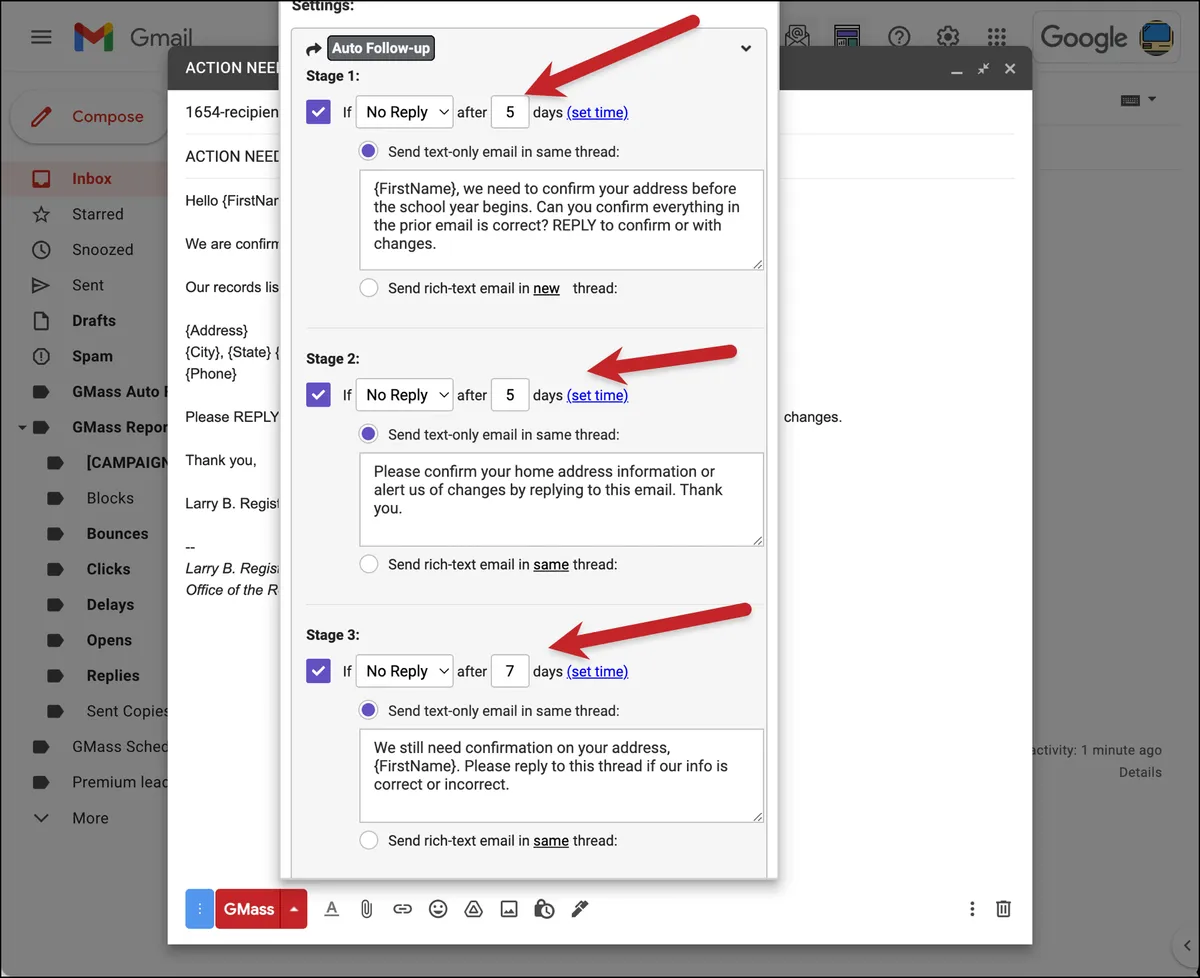Uncheck the Stage 2 follow-up checkbox
This screenshot has height=978, width=1200.
coord(318,395)
